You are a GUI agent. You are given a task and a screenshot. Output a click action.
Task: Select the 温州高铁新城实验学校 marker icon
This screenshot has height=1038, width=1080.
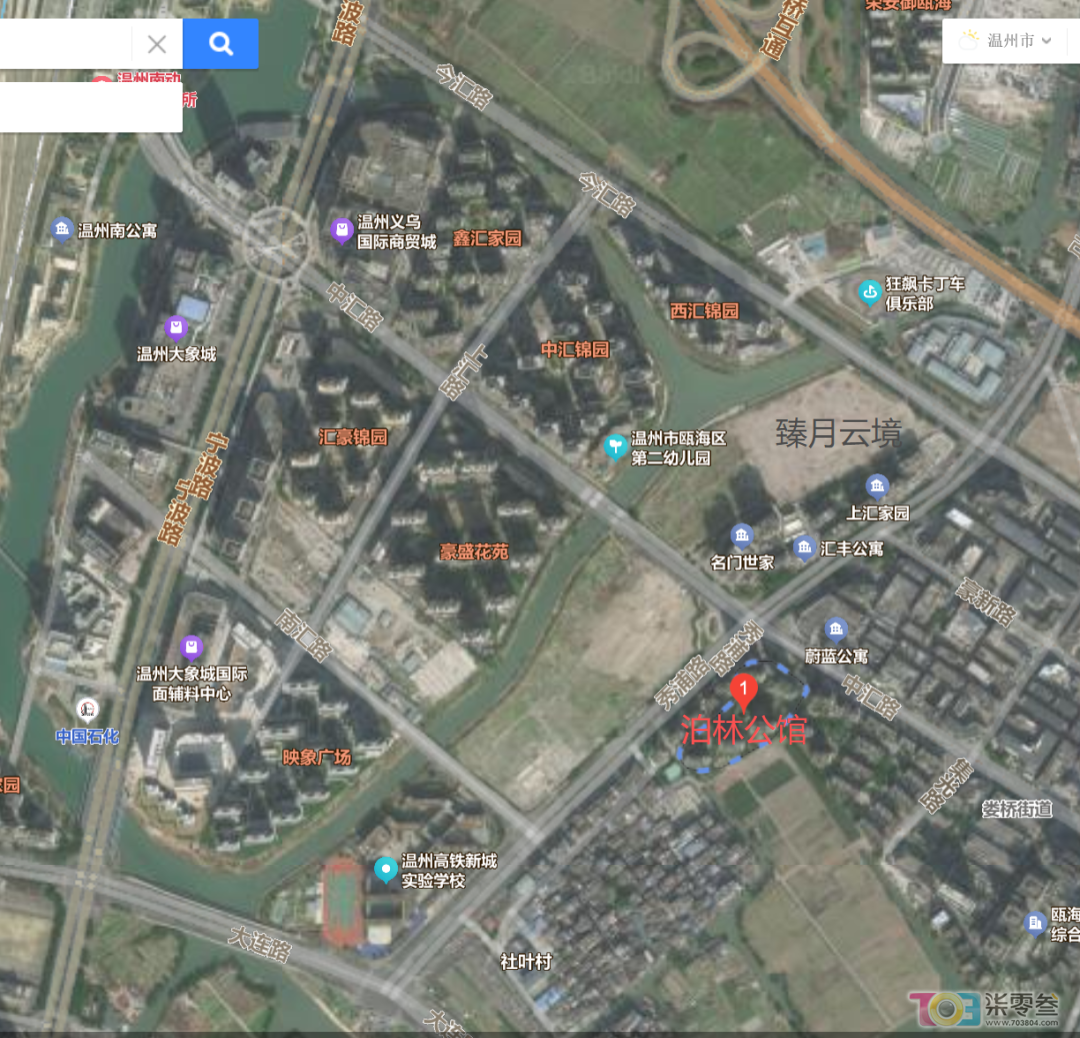[386, 869]
